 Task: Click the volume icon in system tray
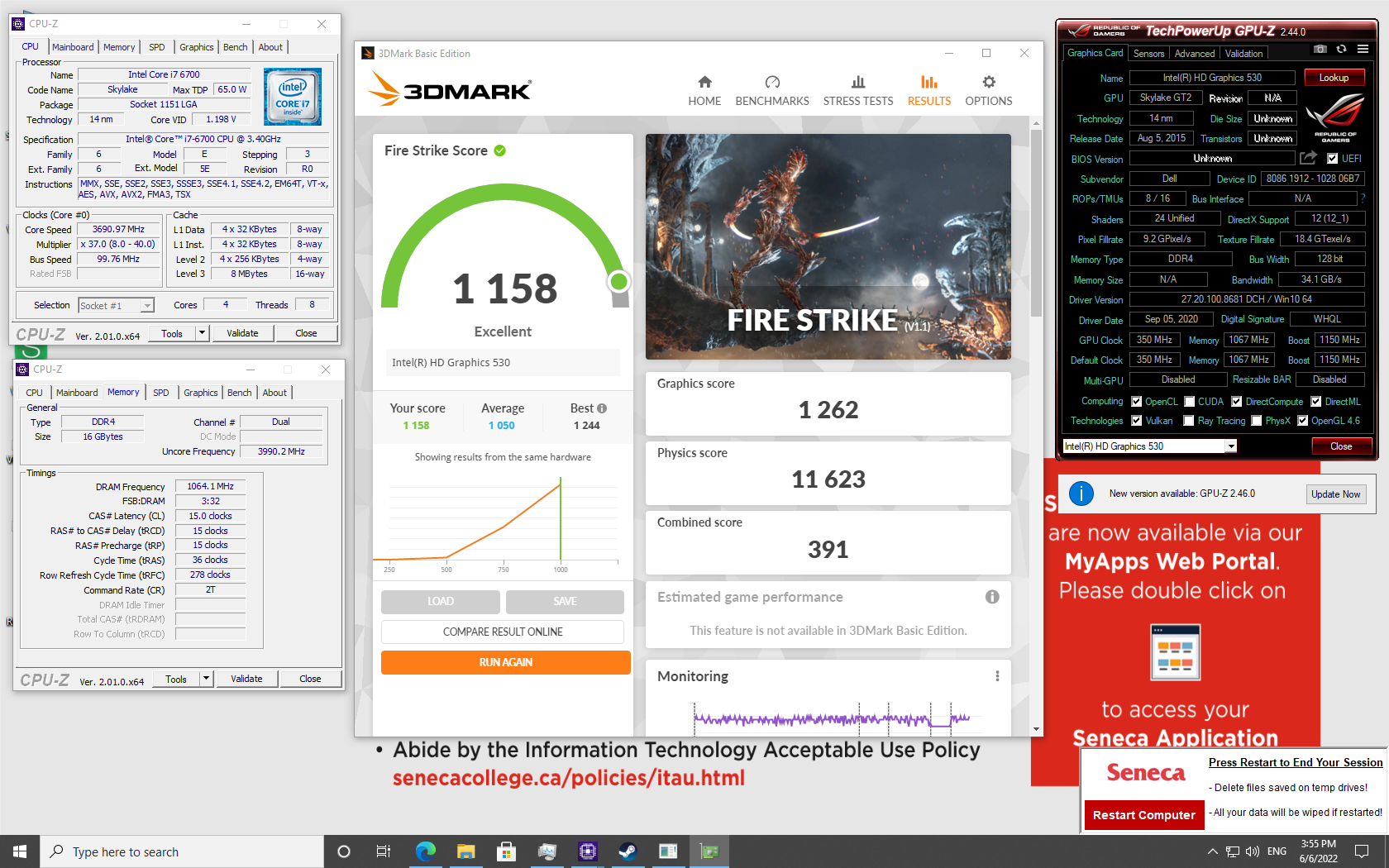[1253, 851]
